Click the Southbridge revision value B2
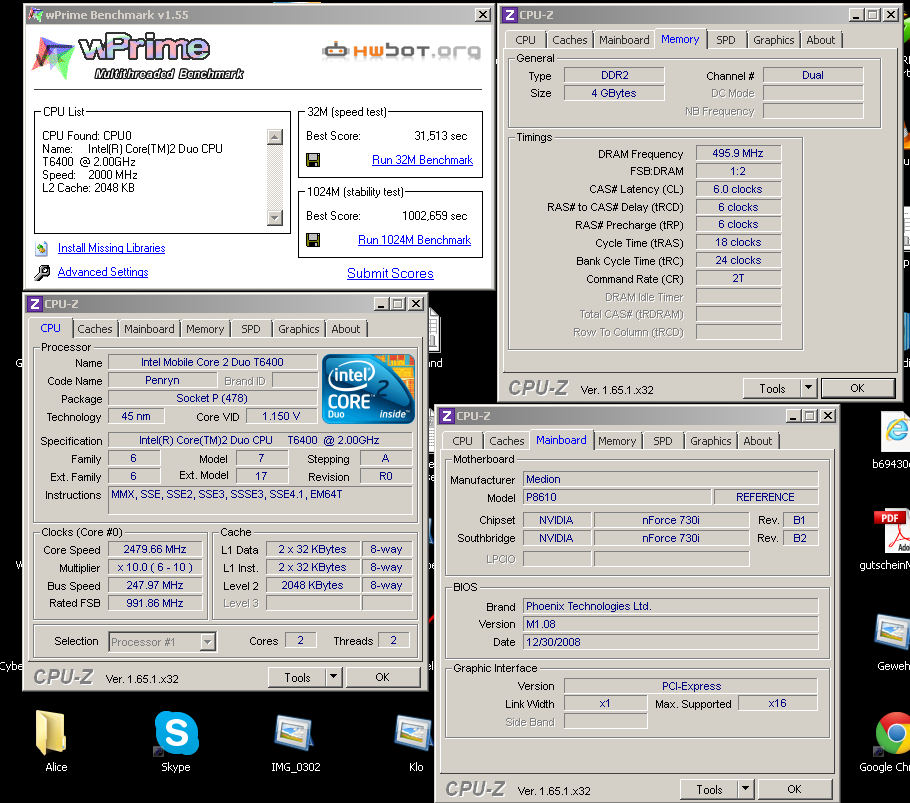The width and height of the screenshot is (910, 803). [800, 538]
